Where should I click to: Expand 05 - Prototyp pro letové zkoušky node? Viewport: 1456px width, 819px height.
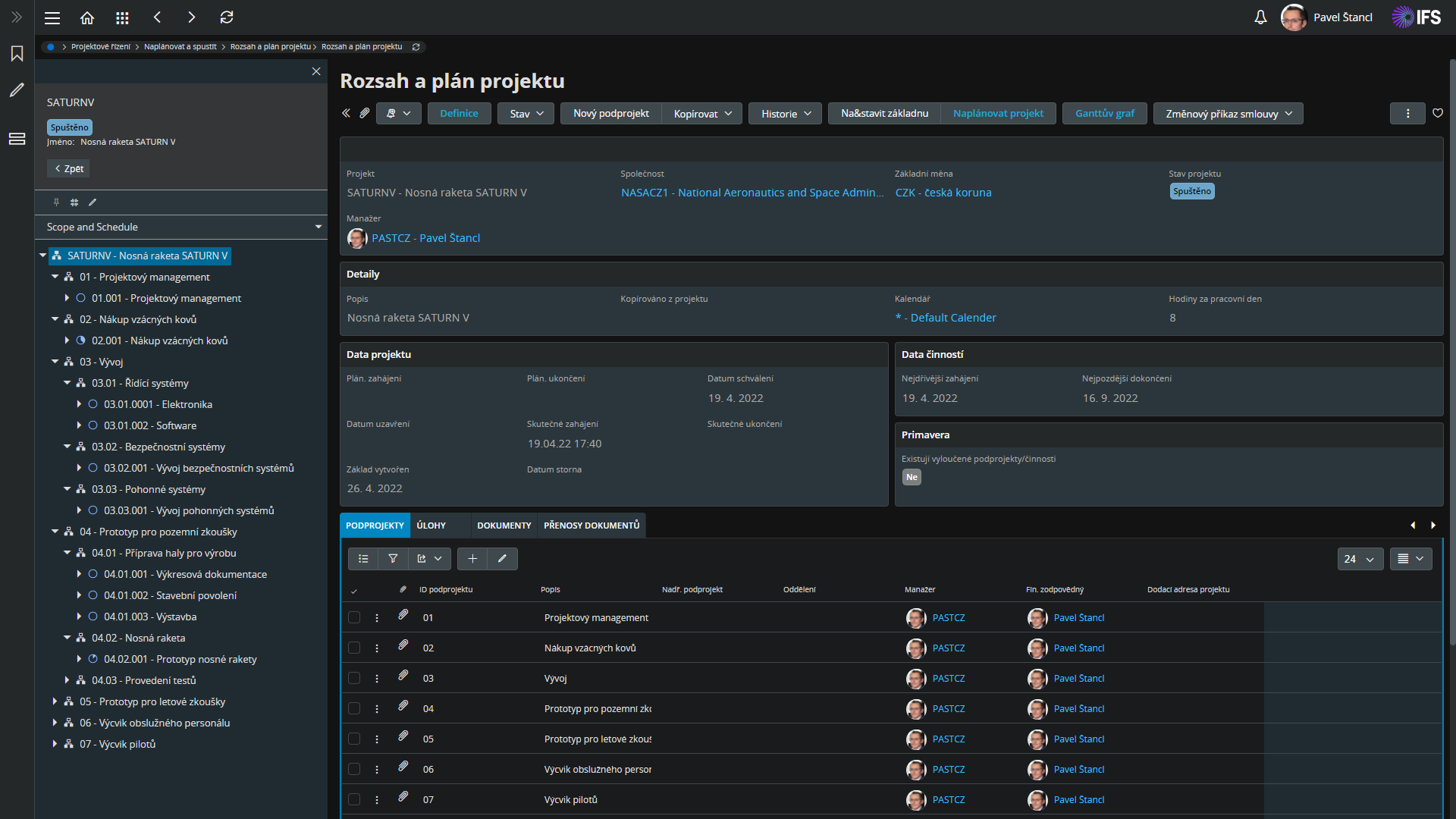pos(55,702)
